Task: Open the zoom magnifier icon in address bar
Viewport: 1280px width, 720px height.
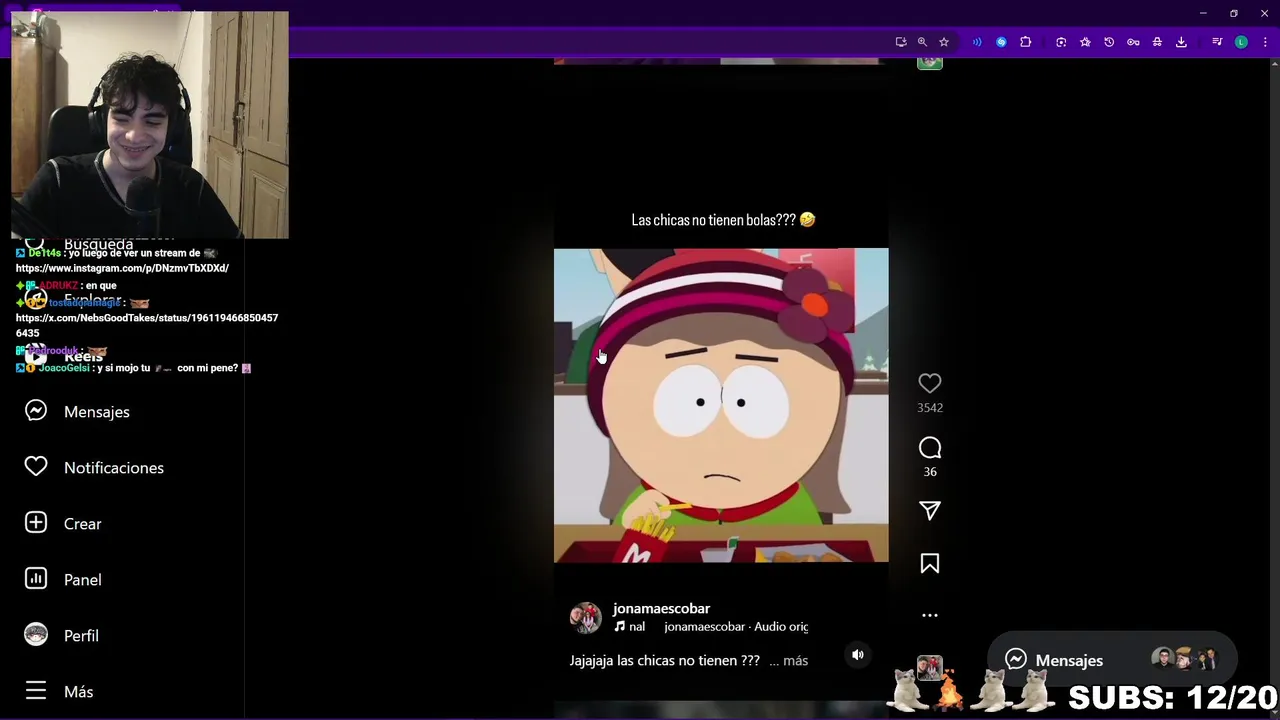Action: click(x=922, y=42)
